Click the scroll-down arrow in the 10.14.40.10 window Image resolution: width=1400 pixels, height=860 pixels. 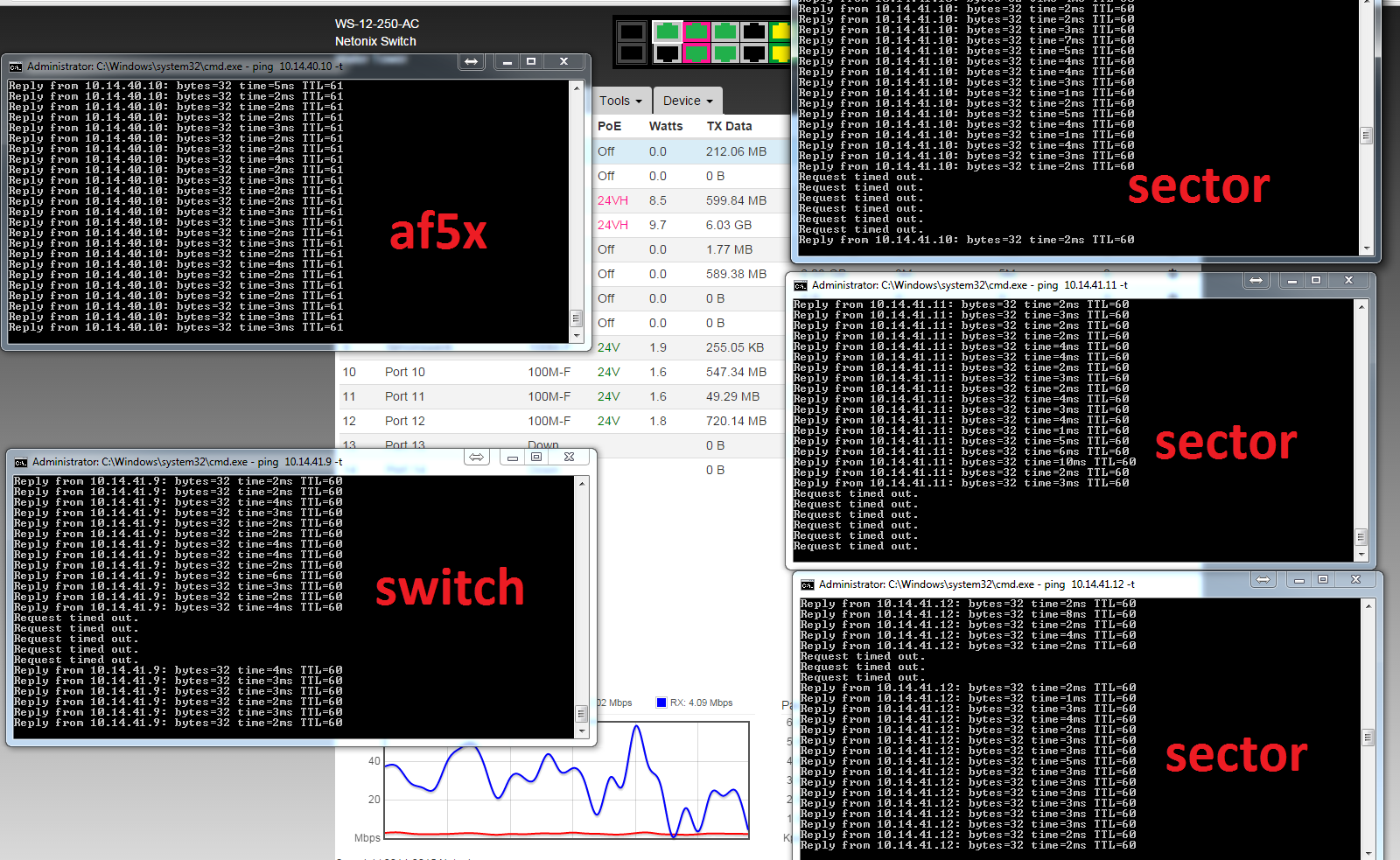tap(577, 335)
